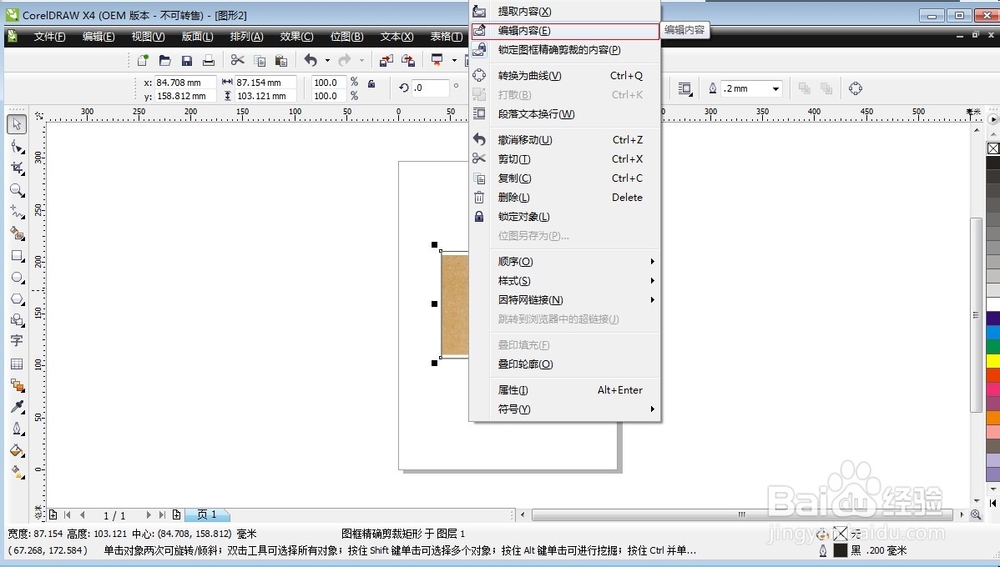1000x567 pixels.
Task: Choose 提取内容(X) from context menu
Action: (x=564, y=11)
